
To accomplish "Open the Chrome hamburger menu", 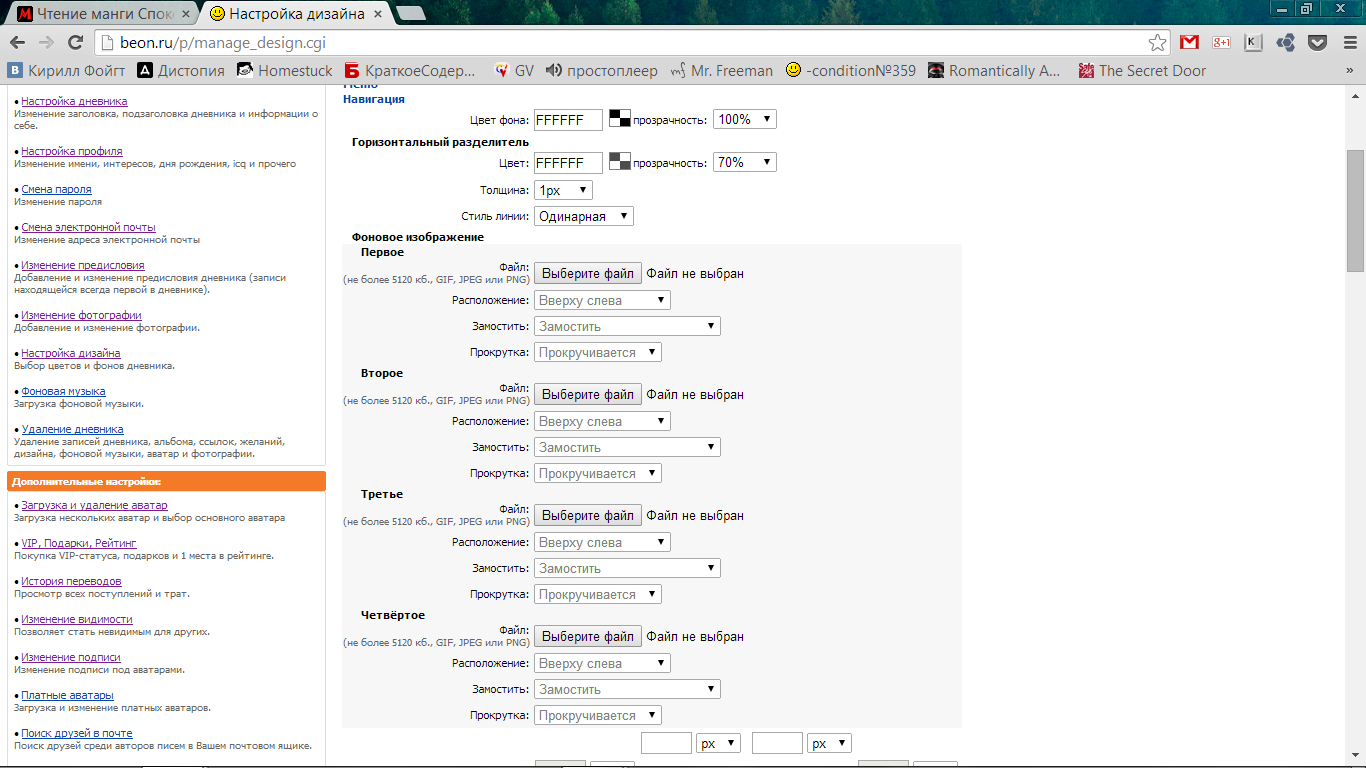I will (x=1349, y=42).
